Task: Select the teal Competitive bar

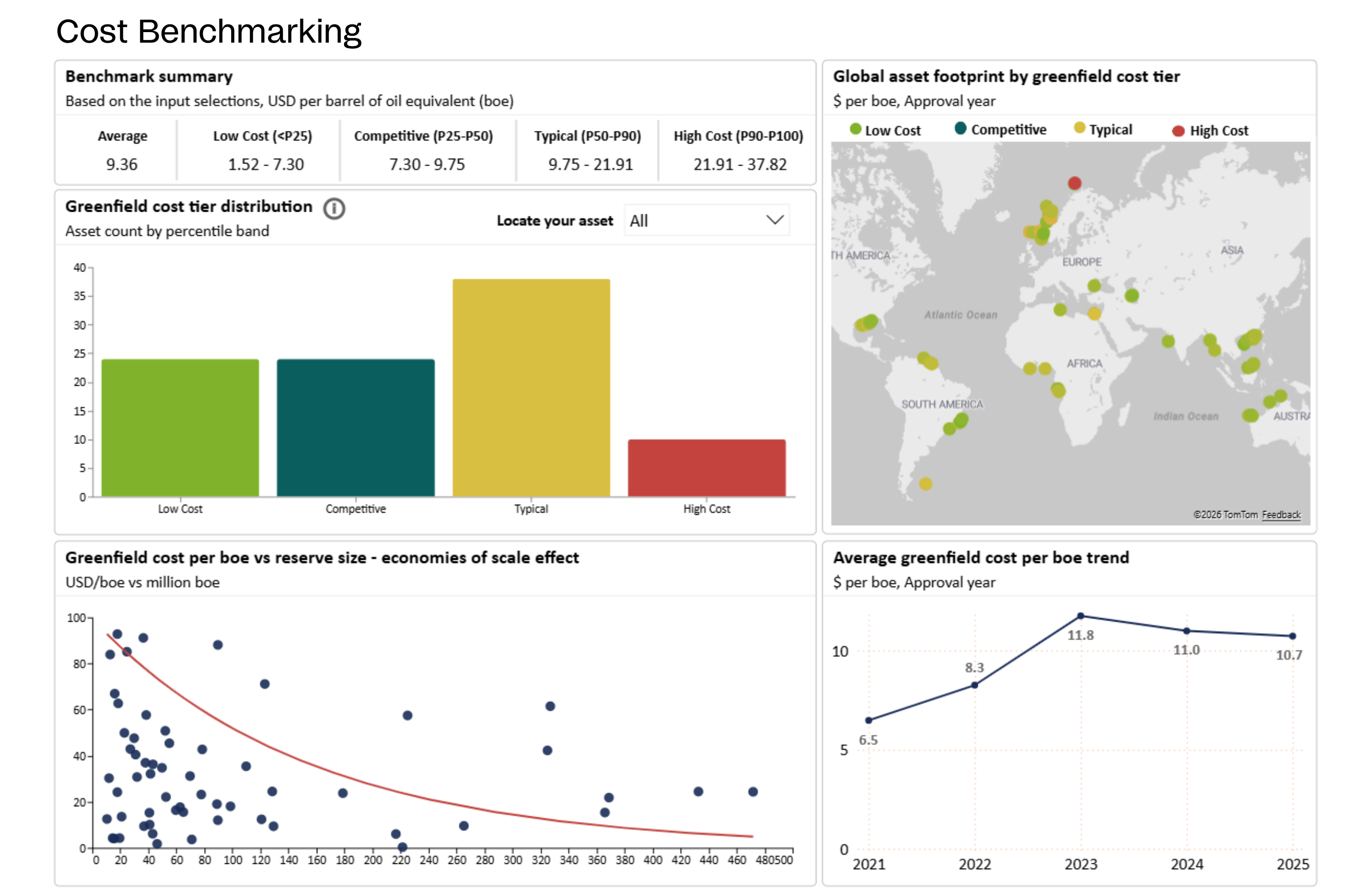Action: pos(356,428)
